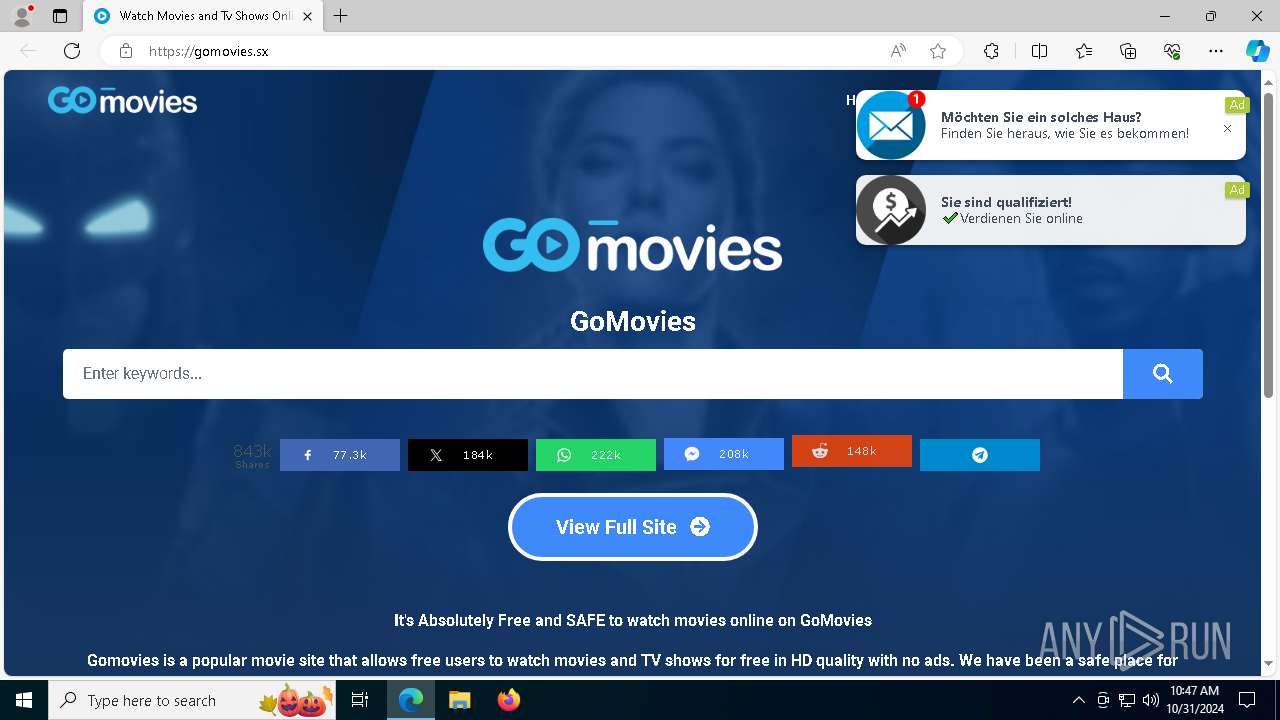
Task: Open the browser profile icon
Action: click(x=22, y=16)
